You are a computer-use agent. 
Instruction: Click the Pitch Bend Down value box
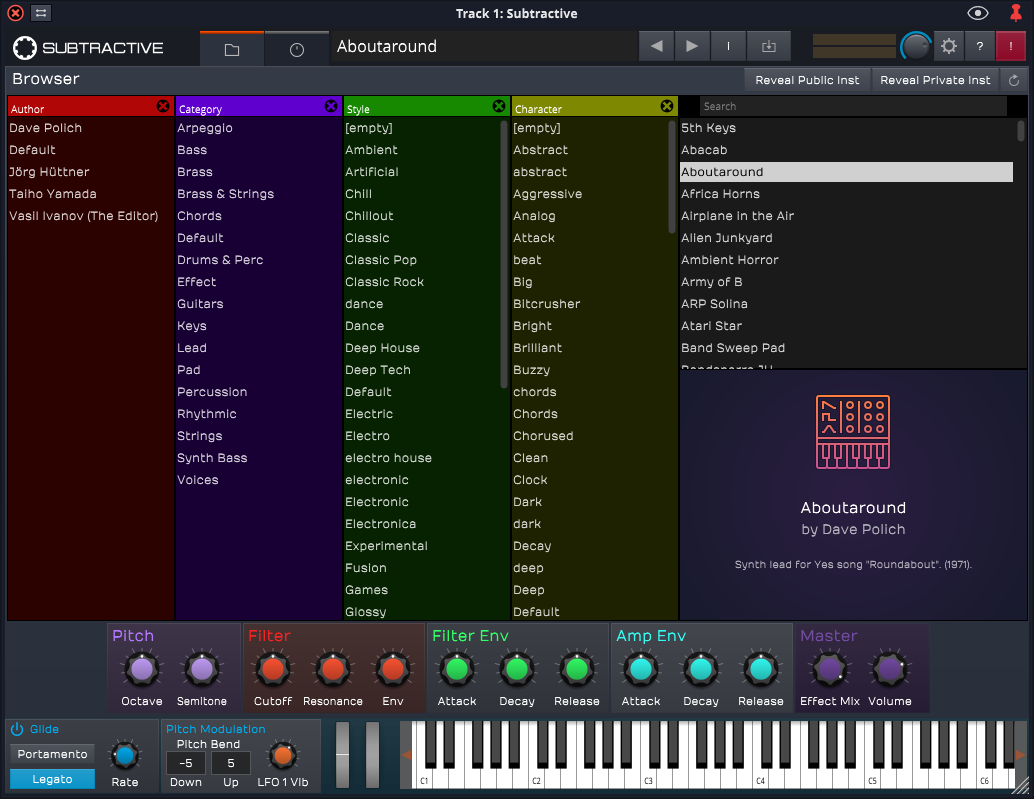tap(186, 763)
